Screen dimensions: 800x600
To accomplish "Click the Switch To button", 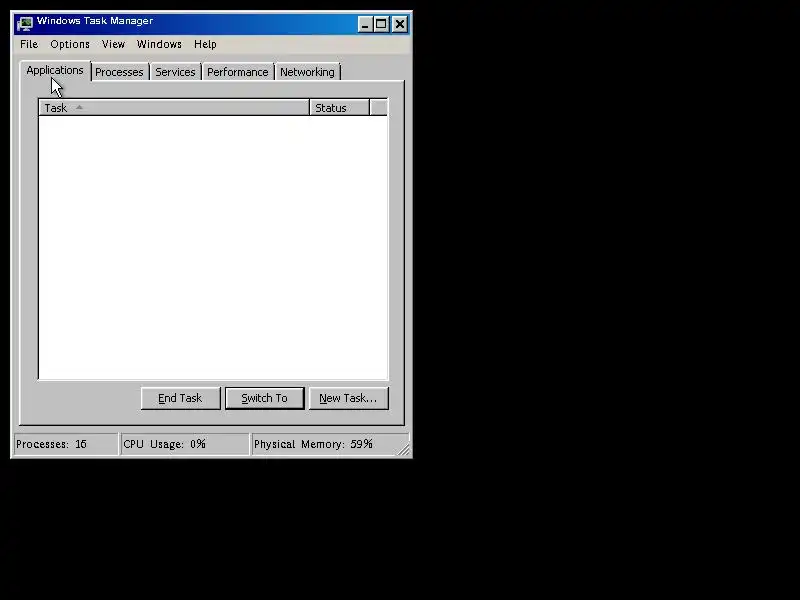I will pos(265,398).
